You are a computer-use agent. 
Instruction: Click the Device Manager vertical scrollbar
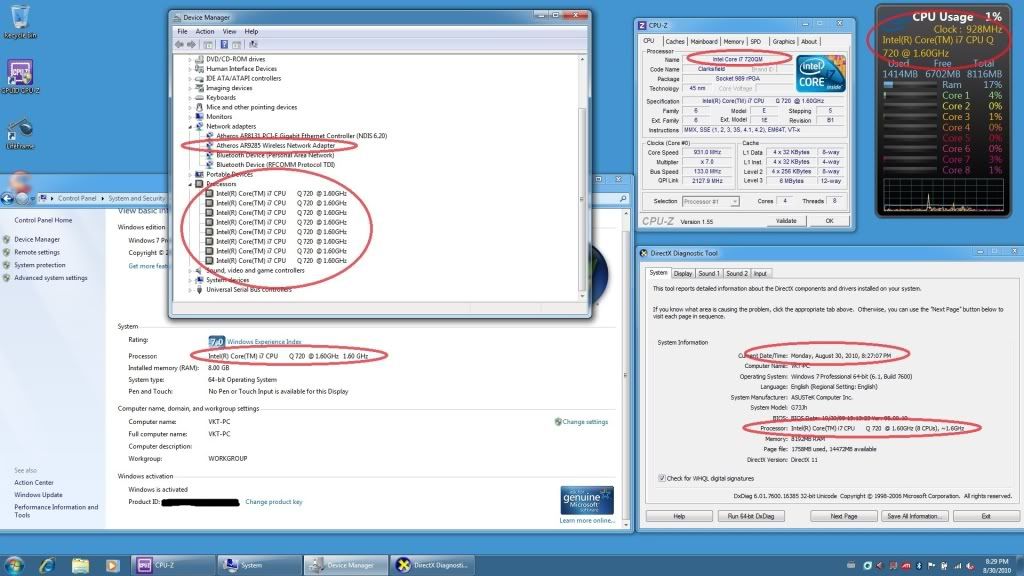[x=583, y=177]
